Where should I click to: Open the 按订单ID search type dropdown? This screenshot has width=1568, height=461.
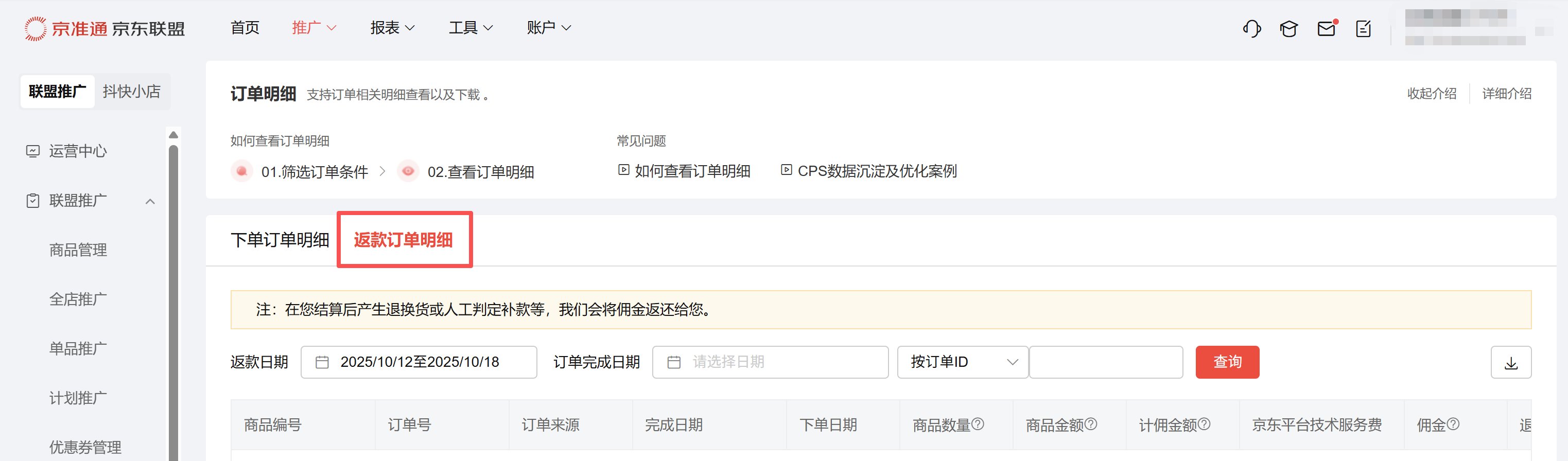(x=962, y=363)
